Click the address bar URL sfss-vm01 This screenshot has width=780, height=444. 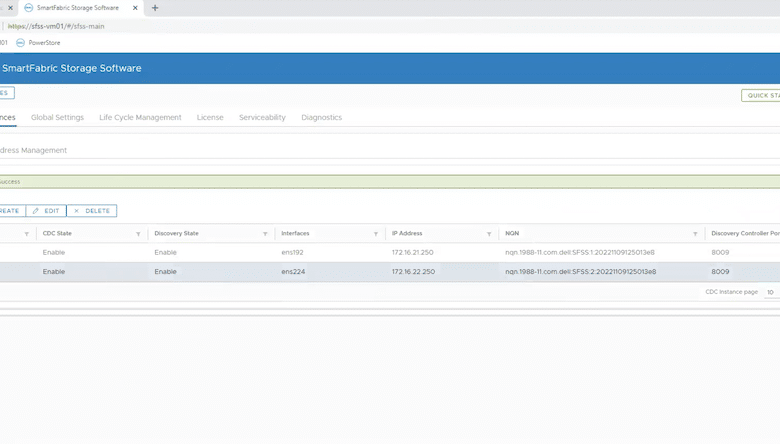[x=56, y=26]
